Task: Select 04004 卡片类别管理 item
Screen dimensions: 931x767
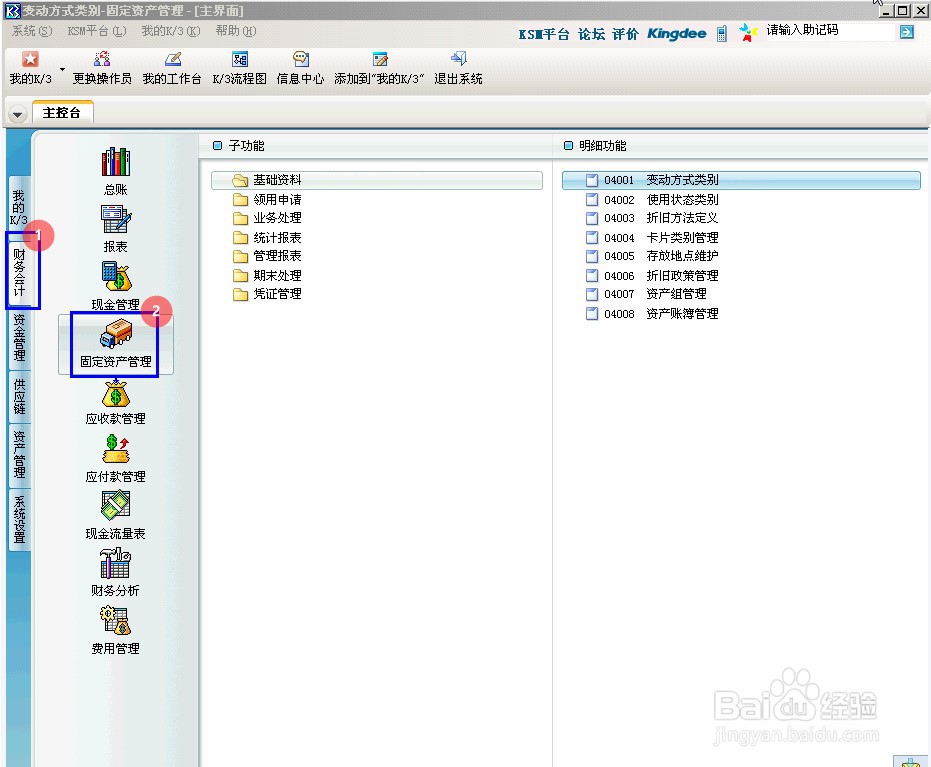Action: tap(652, 237)
